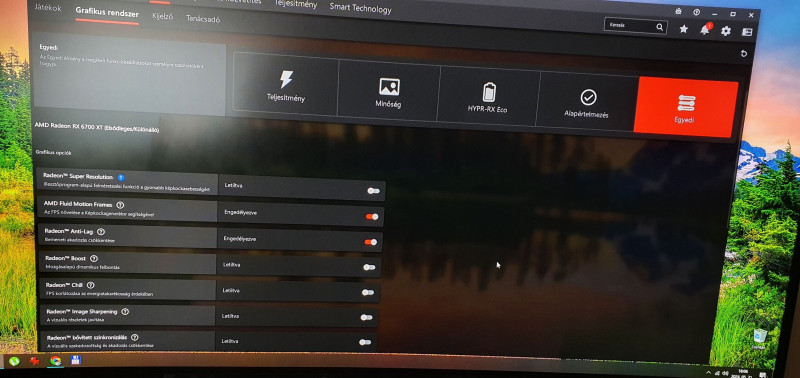This screenshot has height=378, width=800.
Task: Switch to the Grafikus rendszer tab
Action: point(107,12)
